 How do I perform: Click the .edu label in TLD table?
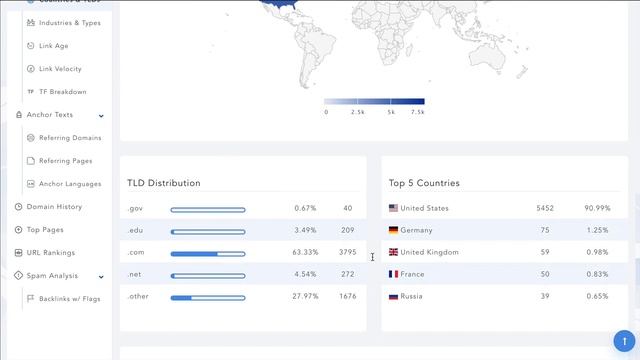pos(135,230)
